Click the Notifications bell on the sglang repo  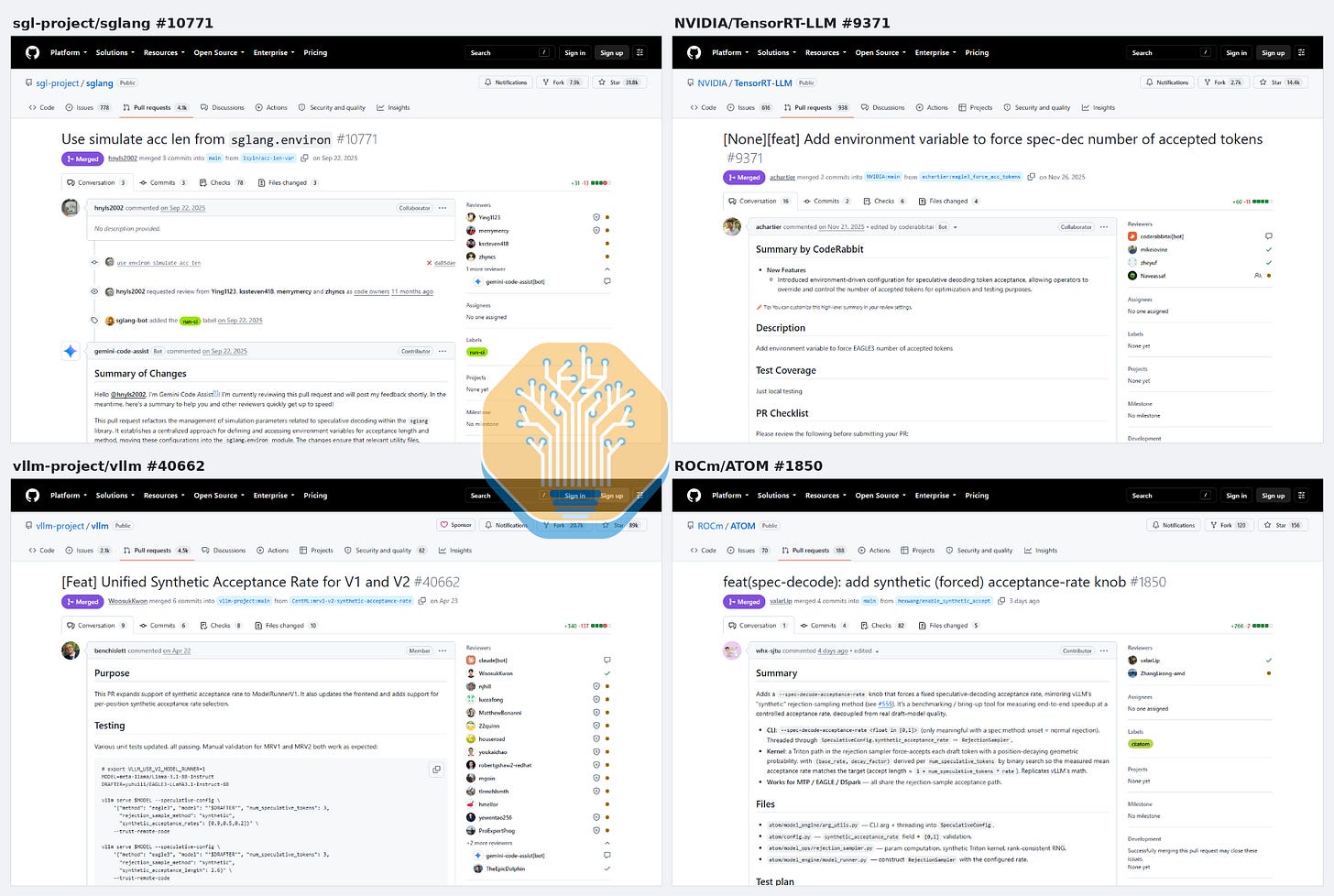pyautogui.click(x=506, y=82)
